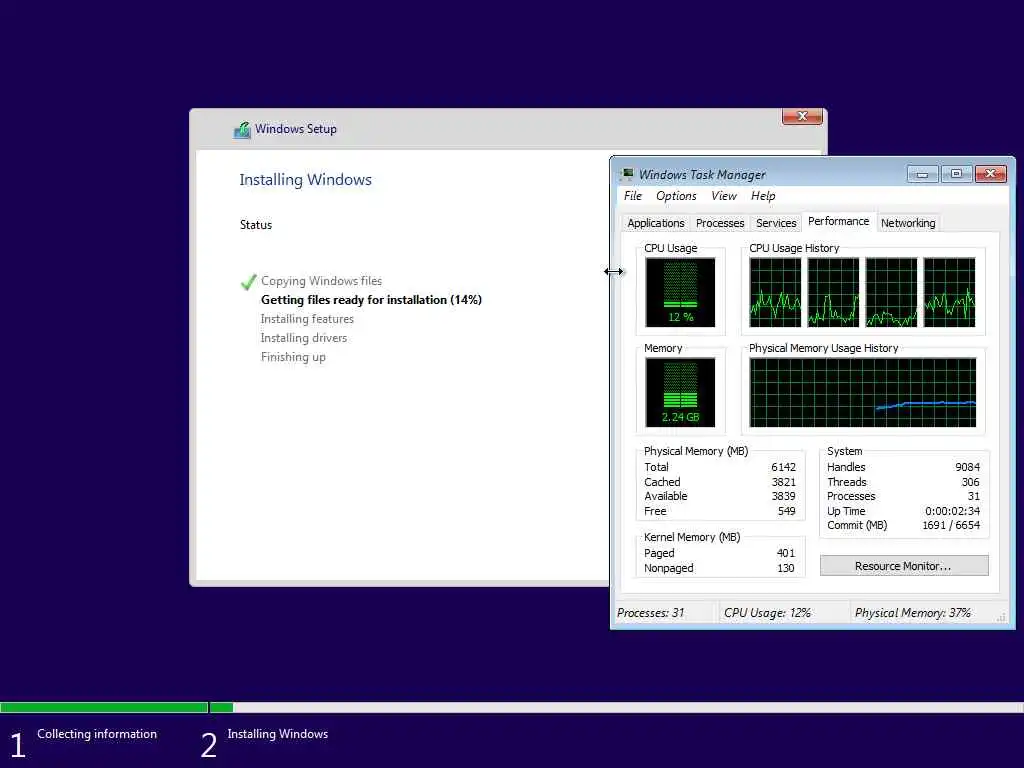Click the Task Manager resize grip corner
The height and width of the screenshot is (768, 1024).
click(x=1002, y=617)
